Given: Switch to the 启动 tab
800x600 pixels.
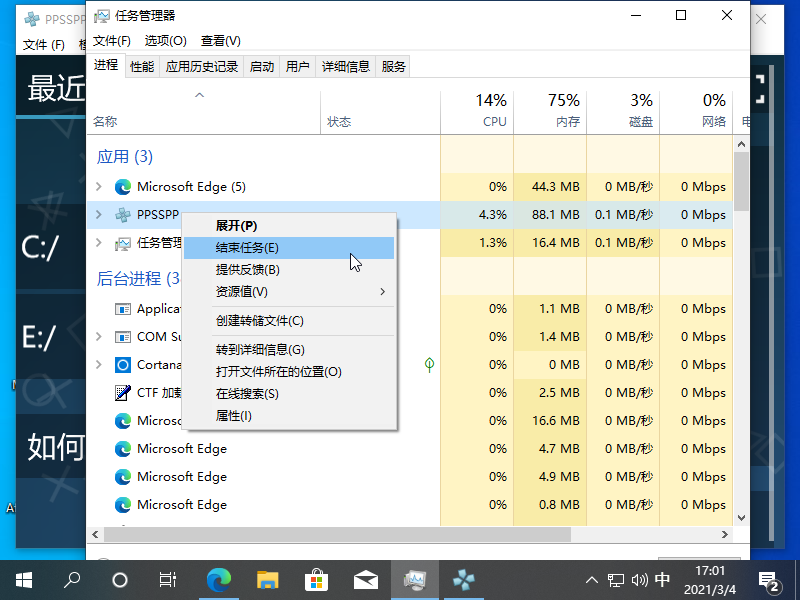Looking at the screenshot, I should [262, 67].
